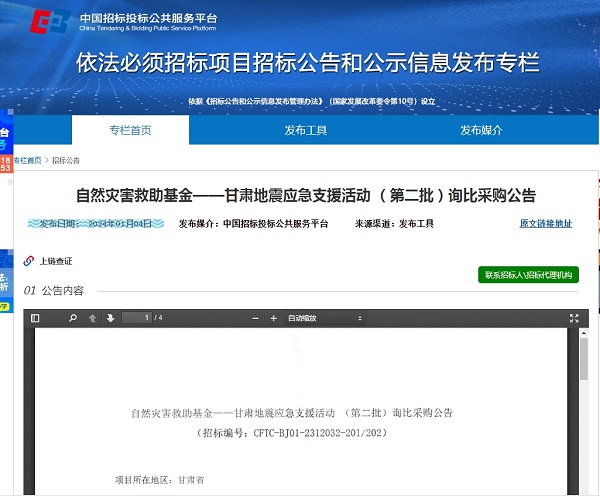Open the 发布工具 tab
600x498 pixels.
[306, 130]
